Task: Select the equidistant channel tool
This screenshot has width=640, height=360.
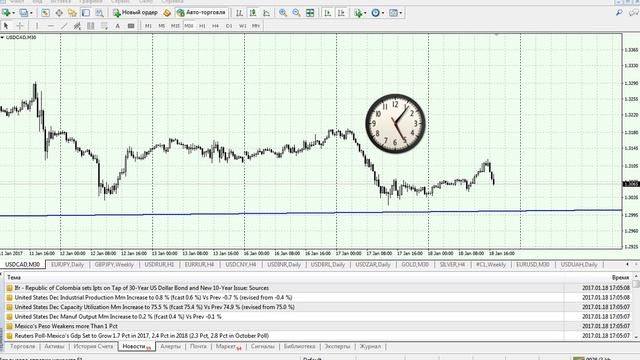Action: click(77, 26)
